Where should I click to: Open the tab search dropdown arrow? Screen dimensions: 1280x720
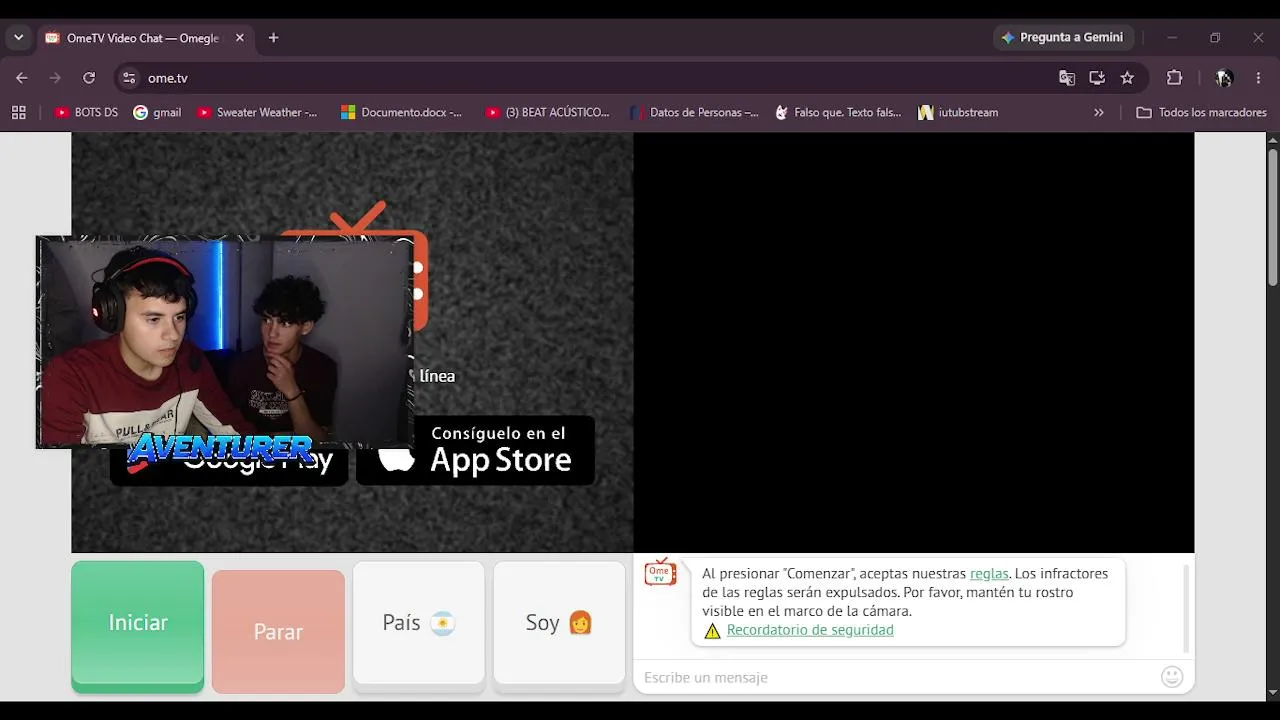pos(18,38)
